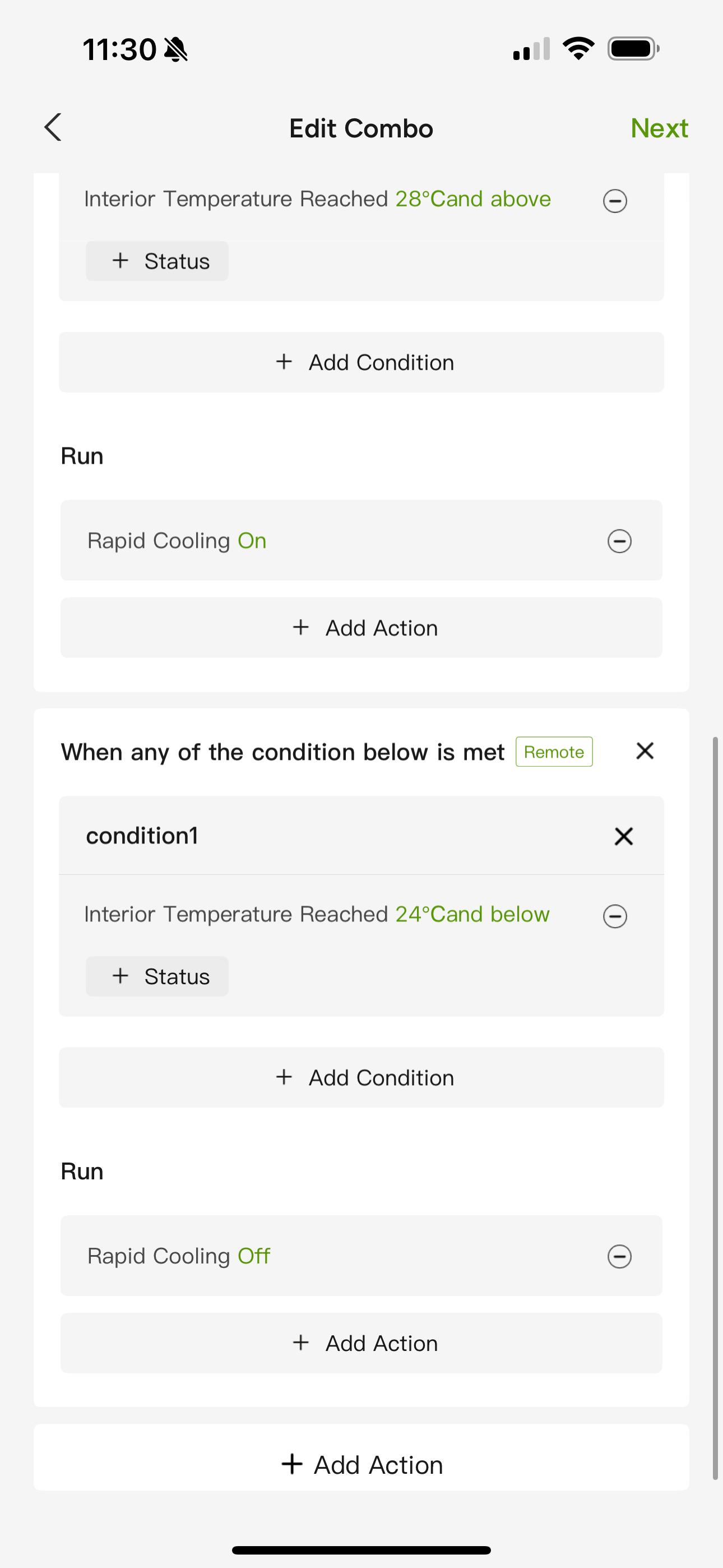
Task: Close condition1 with its X icon
Action: (623, 836)
